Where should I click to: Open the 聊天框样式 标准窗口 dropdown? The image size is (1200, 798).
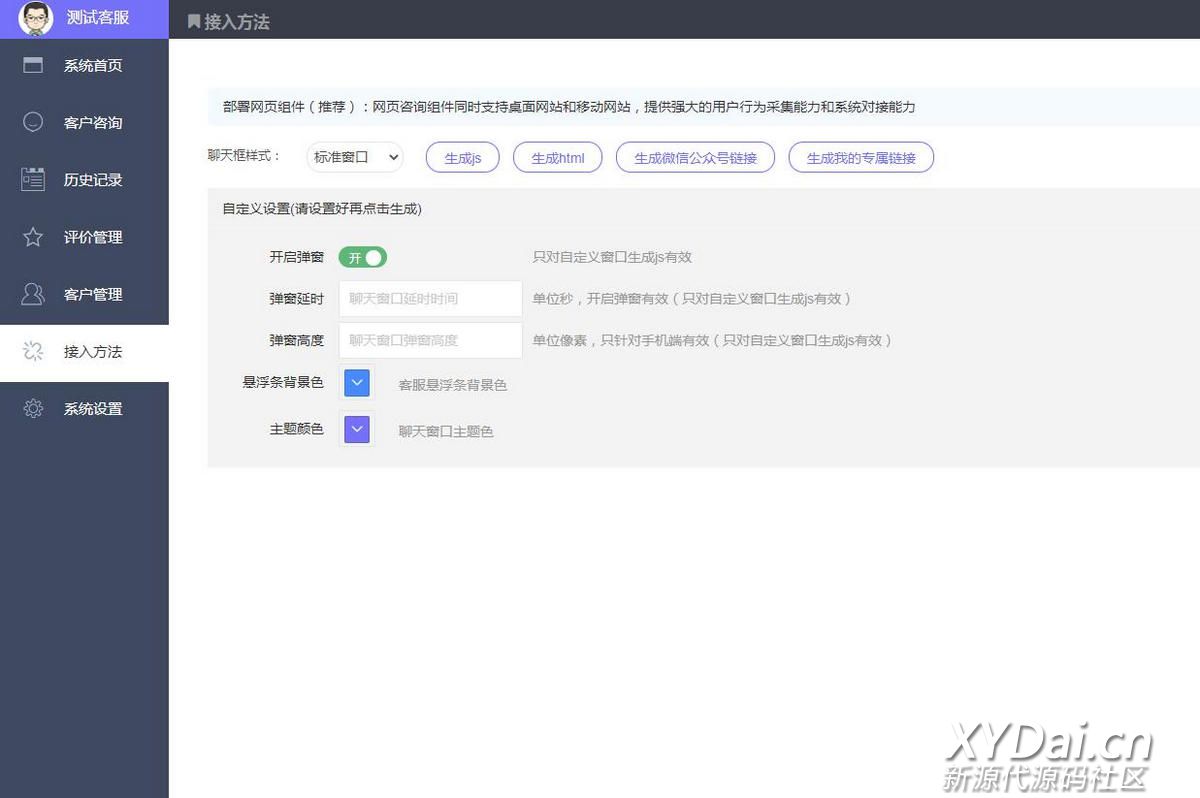click(x=354, y=157)
